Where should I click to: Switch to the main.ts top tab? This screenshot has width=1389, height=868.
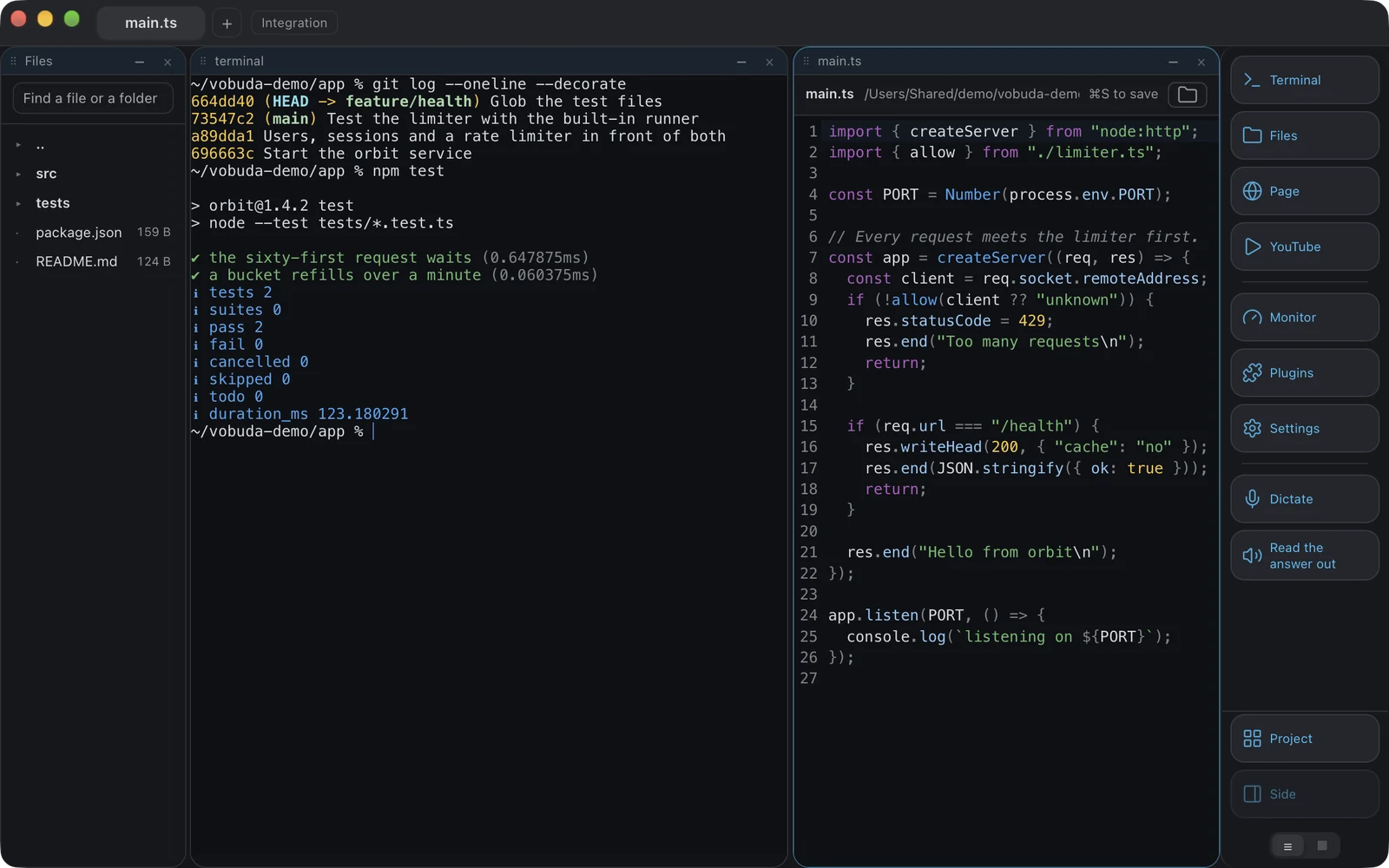point(151,23)
